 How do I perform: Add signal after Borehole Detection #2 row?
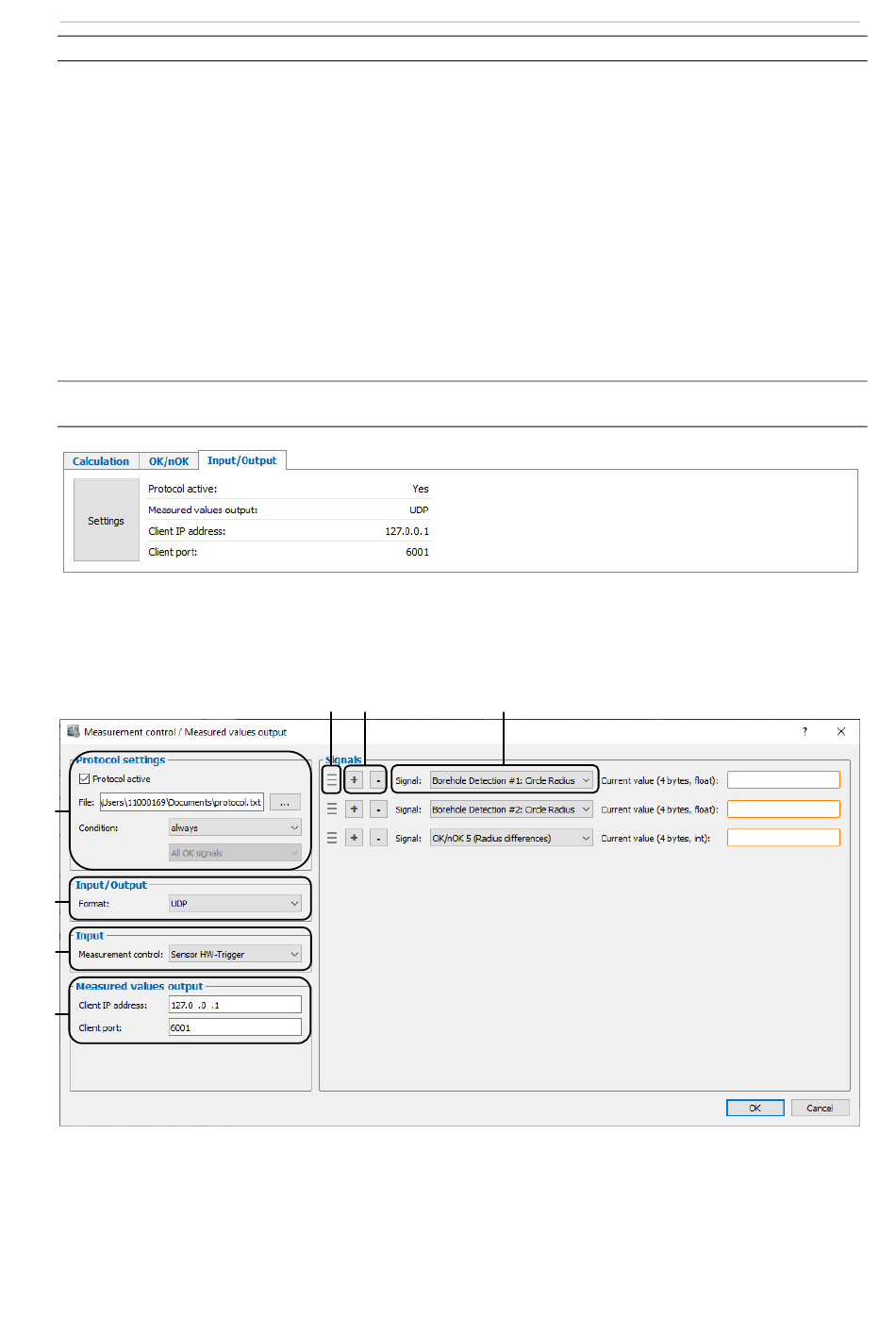point(355,809)
